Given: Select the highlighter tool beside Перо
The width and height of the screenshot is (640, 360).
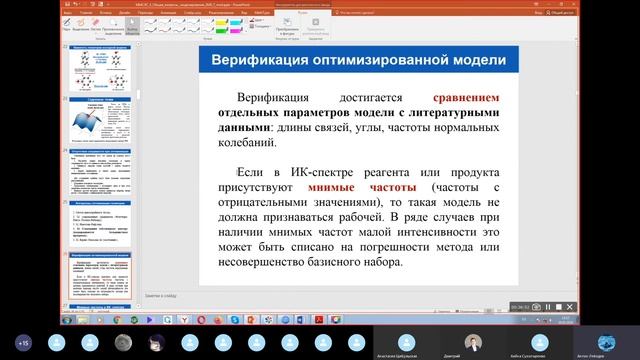Looking at the screenshot, I should coord(81,24).
